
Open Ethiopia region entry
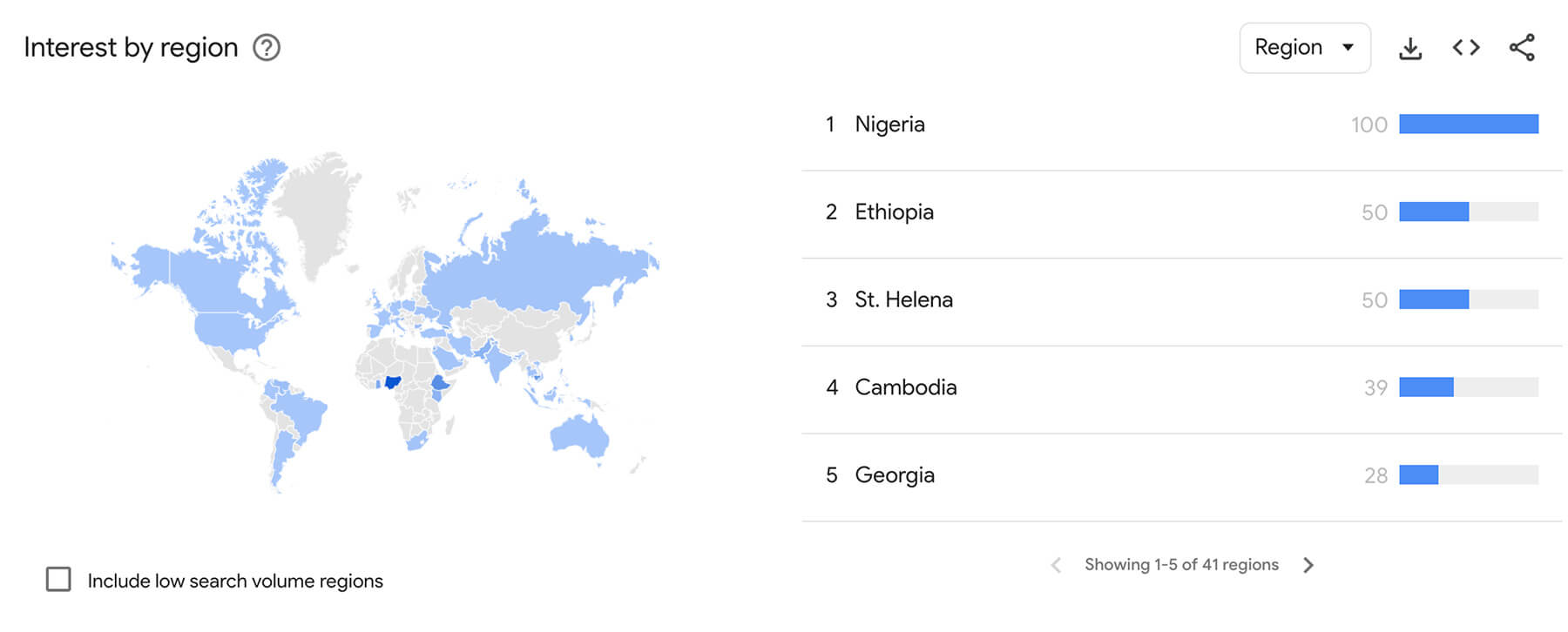click(x=894, y=212)
